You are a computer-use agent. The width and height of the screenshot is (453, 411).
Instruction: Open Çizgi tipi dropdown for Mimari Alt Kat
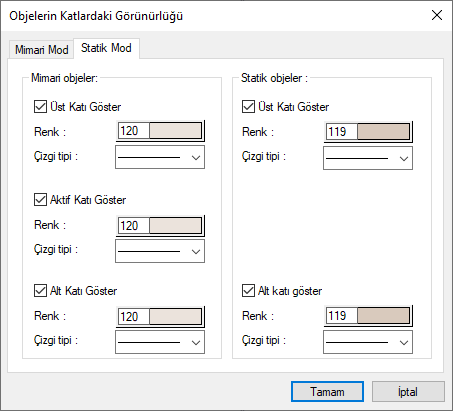coord(160,342)
